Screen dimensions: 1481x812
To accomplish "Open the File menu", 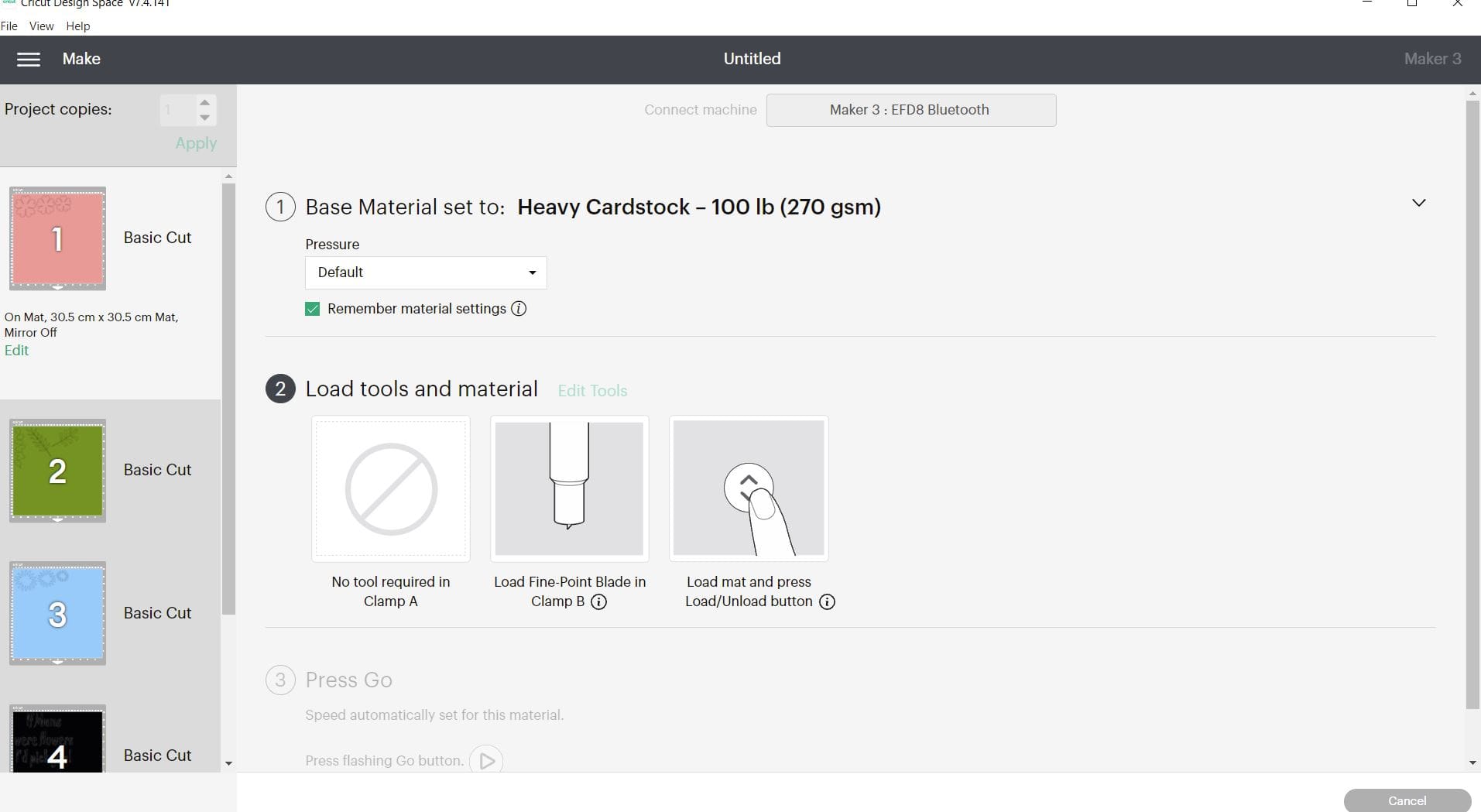I will 9,26.
